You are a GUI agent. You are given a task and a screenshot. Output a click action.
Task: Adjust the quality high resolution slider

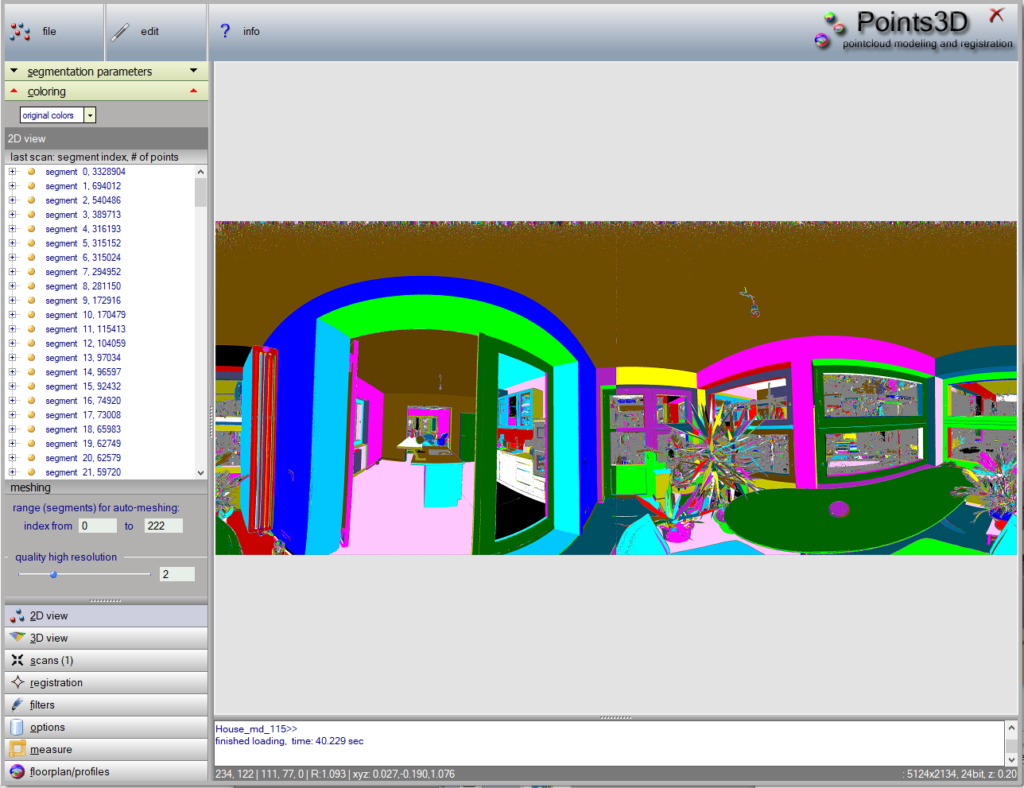54,574
